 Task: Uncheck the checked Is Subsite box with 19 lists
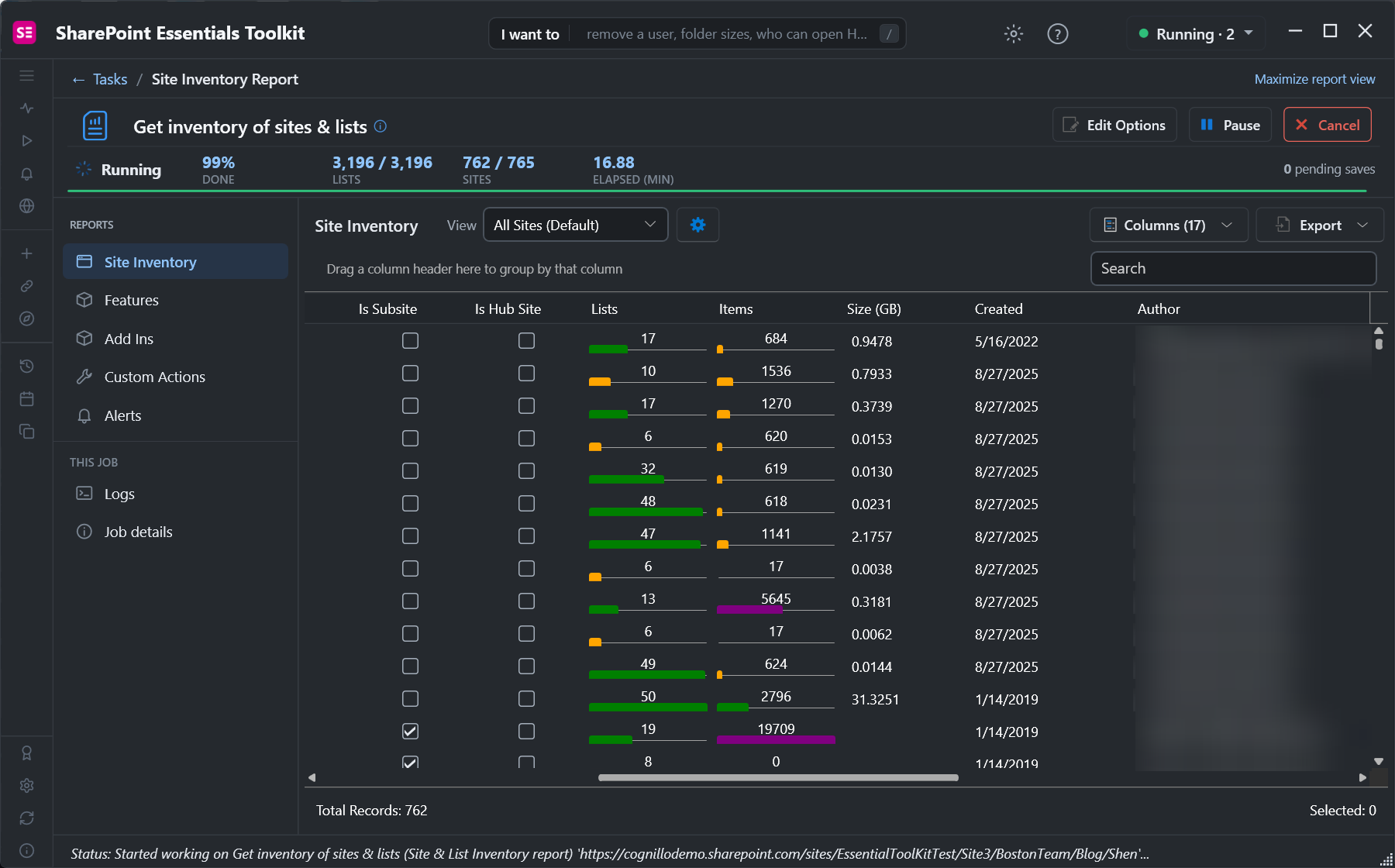pos(411,731)
